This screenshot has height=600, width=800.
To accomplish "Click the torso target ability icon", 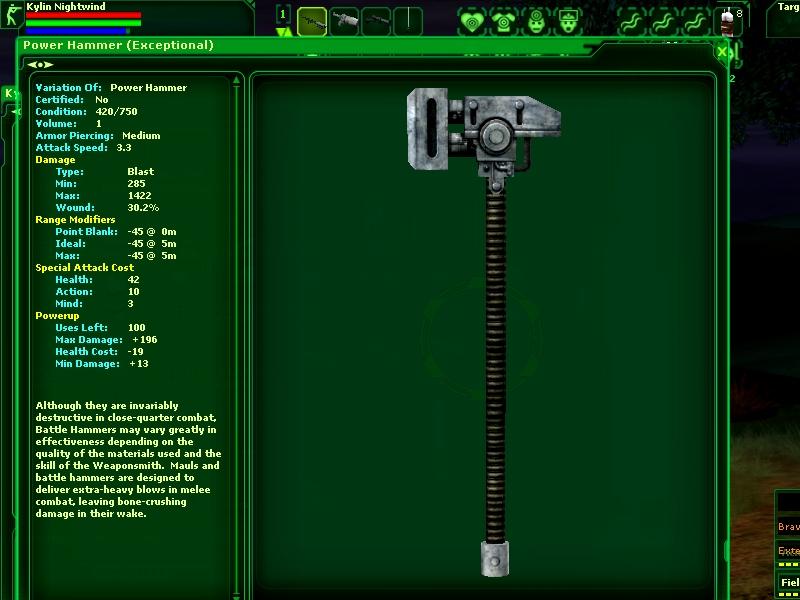I will [x=504, y=22].
